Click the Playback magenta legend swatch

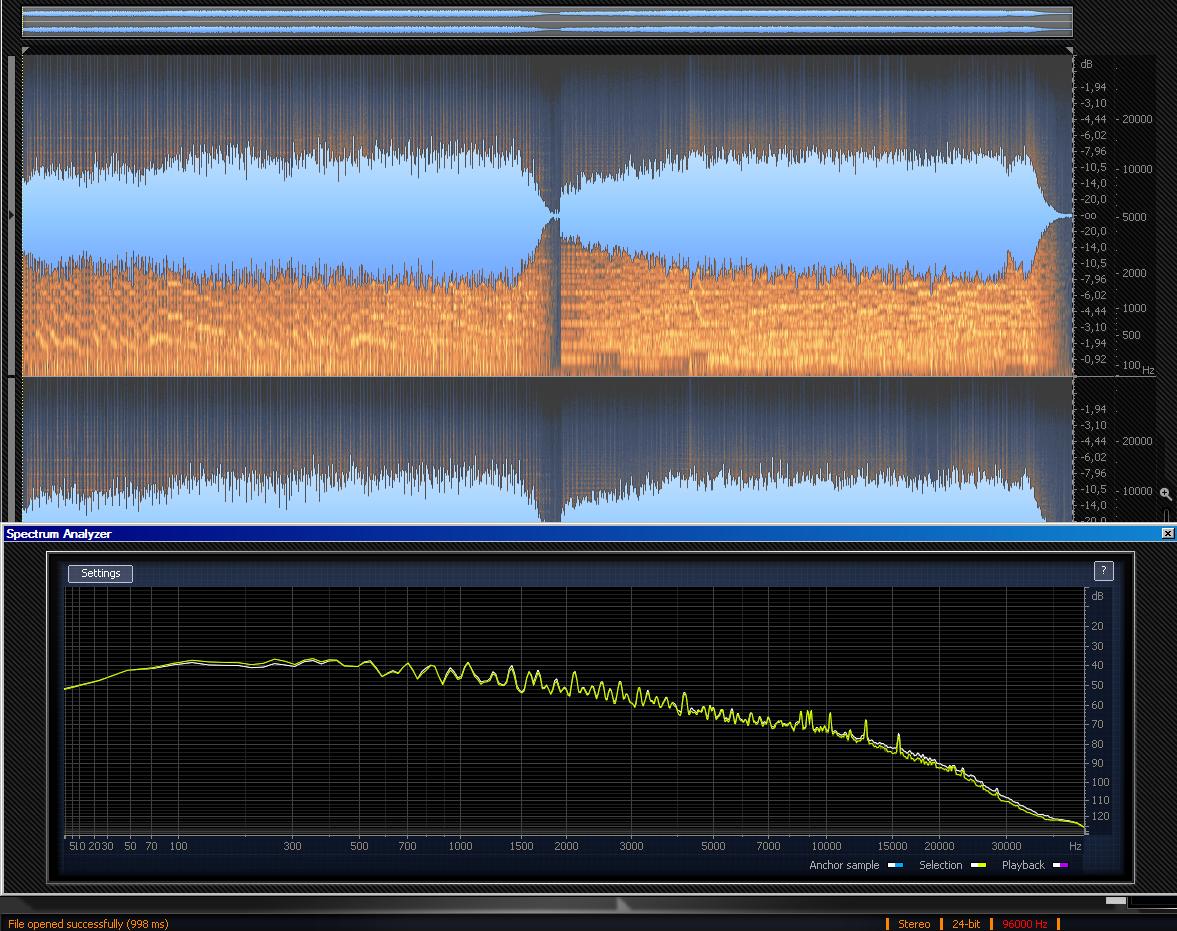[1060, 865]
